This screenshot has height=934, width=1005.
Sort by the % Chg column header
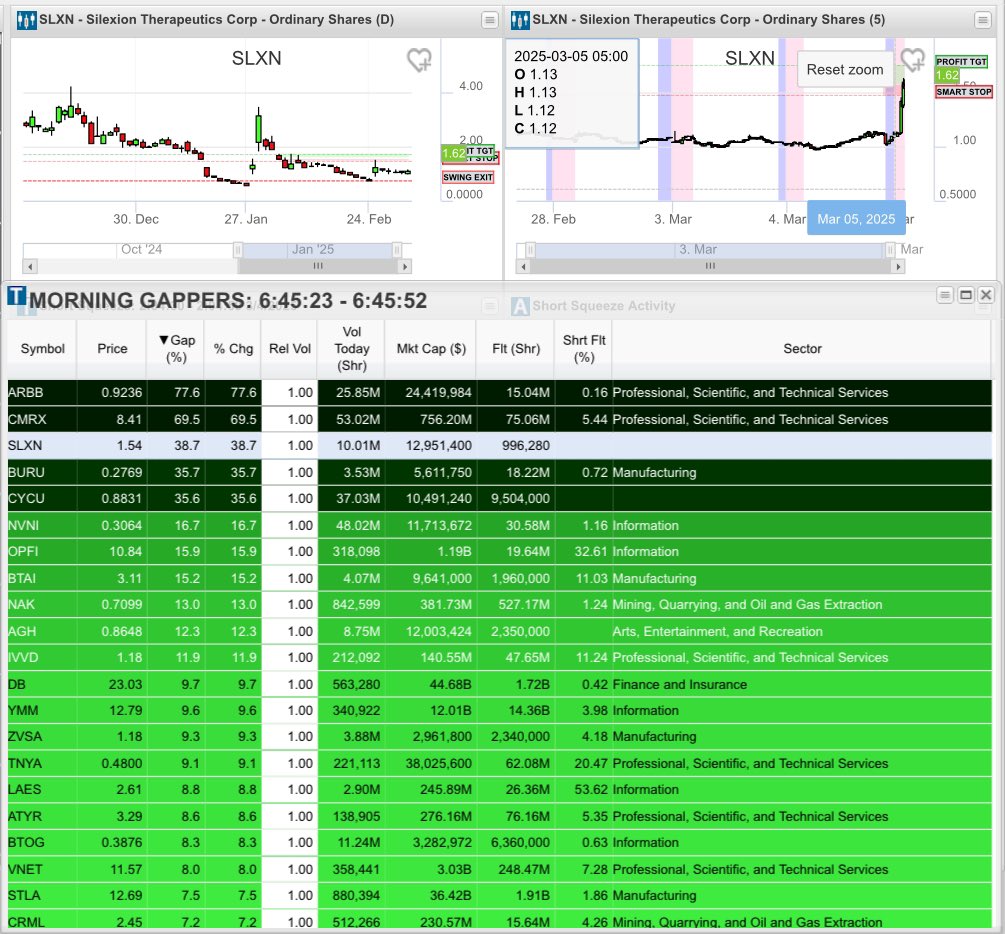click(x=233, y=349)
